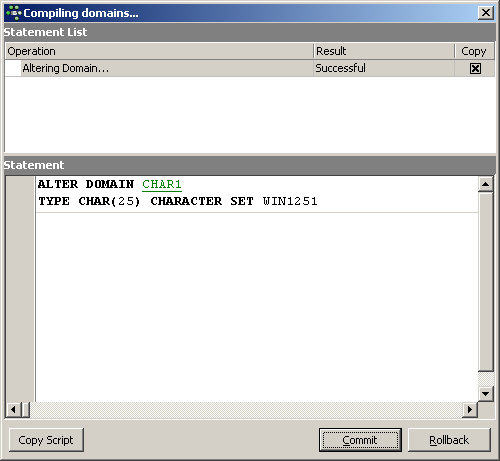Click the Statement List section header
This screenshot has height=461, width=500.
[x=250, y=32]
